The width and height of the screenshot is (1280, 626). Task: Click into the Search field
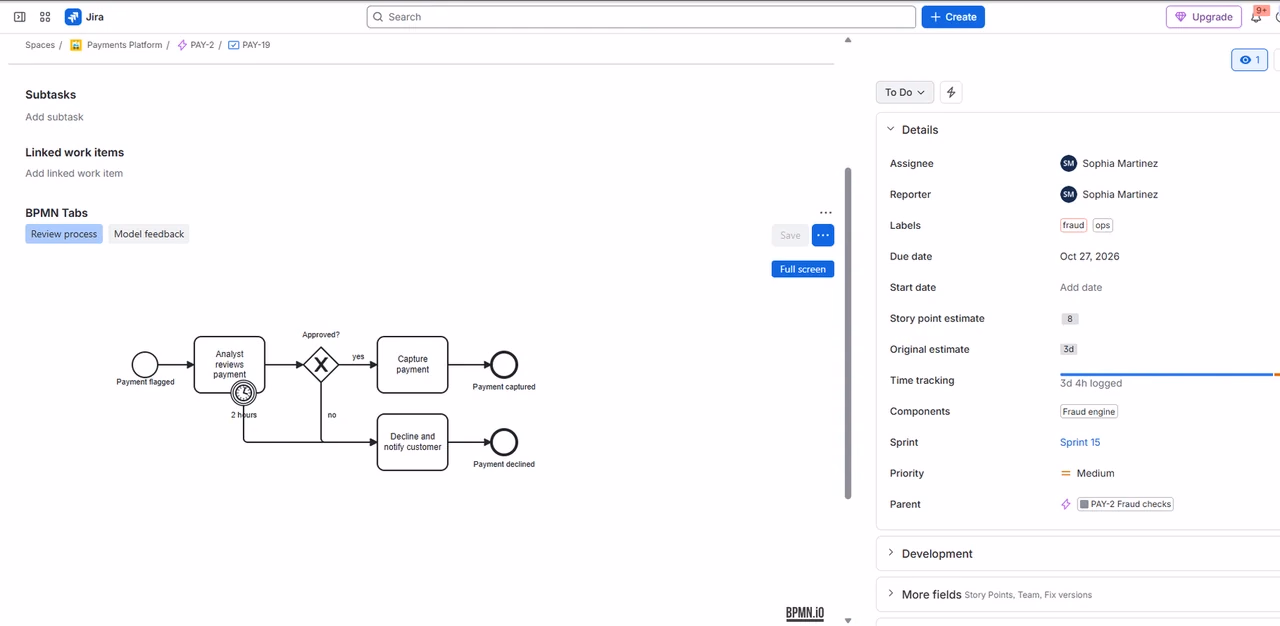tap(641, 17)
